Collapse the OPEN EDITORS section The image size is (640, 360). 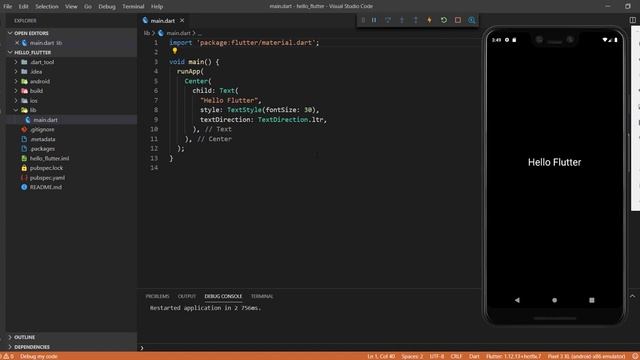tap(10, 33)
